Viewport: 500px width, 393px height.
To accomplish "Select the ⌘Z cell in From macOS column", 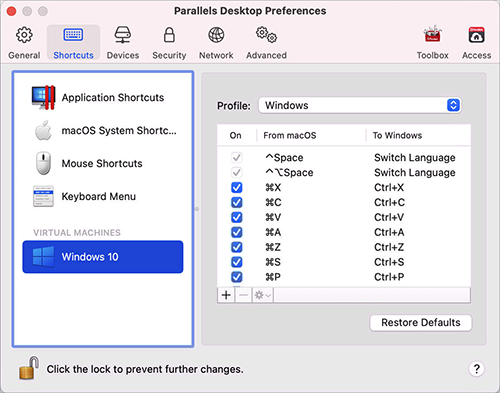I will click(273, 247).
